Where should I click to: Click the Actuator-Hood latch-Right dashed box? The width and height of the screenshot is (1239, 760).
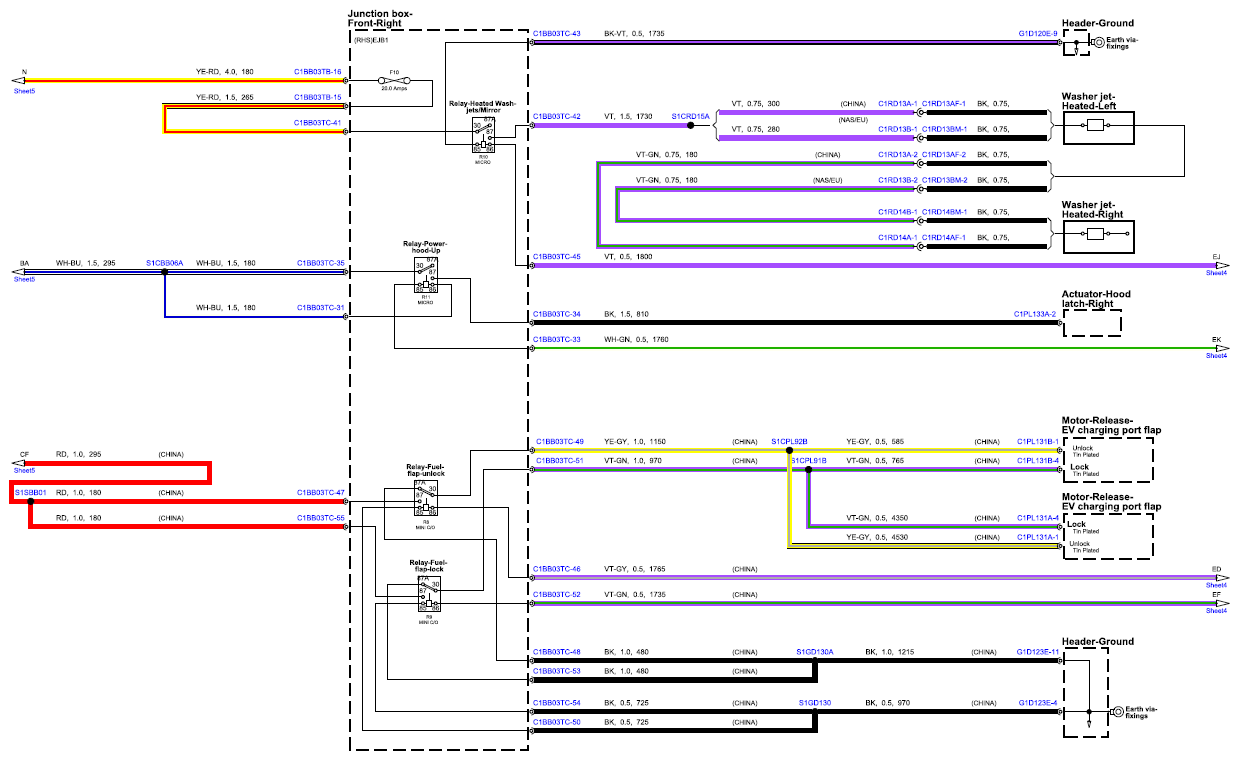click(1092, 323)
